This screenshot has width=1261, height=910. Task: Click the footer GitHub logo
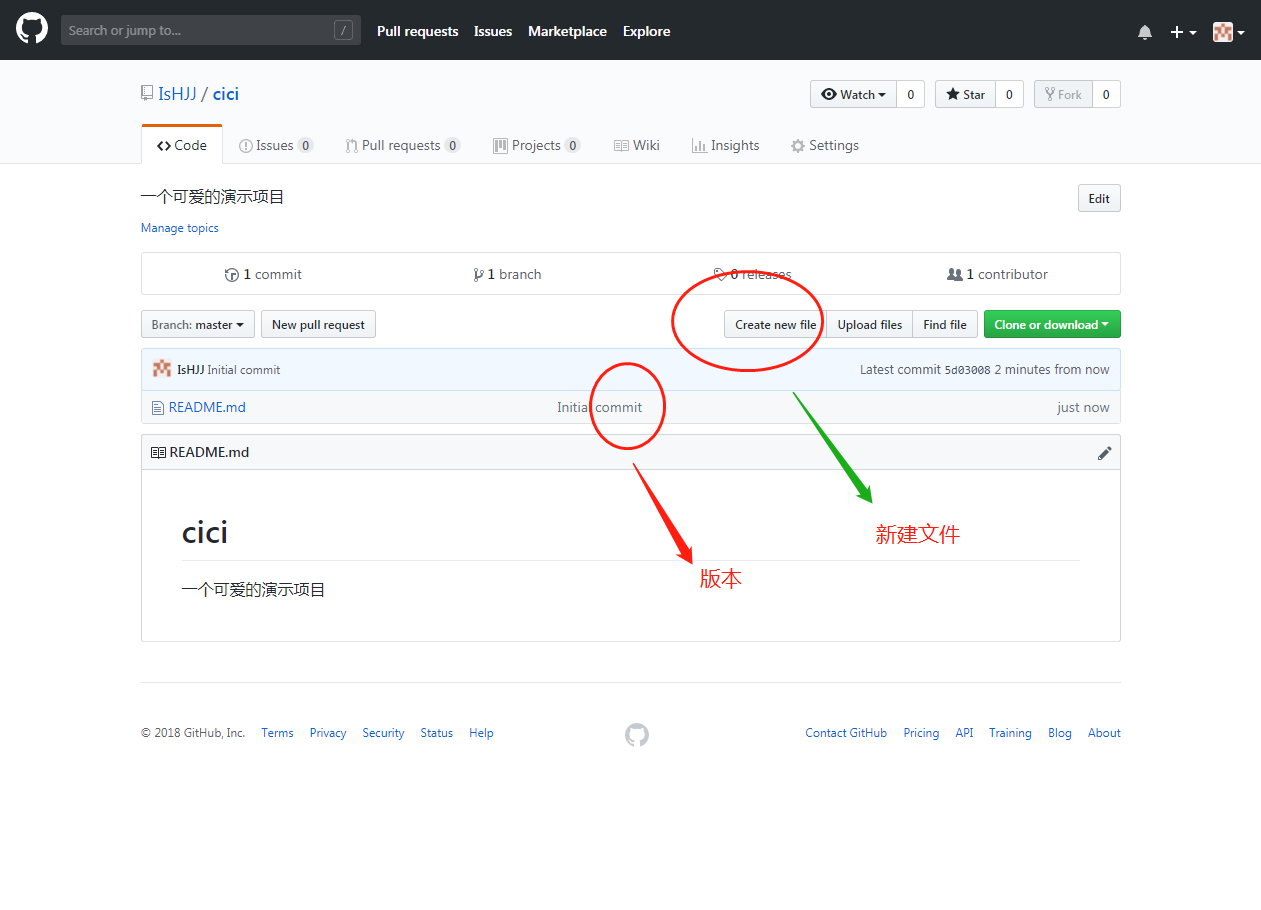637,735
